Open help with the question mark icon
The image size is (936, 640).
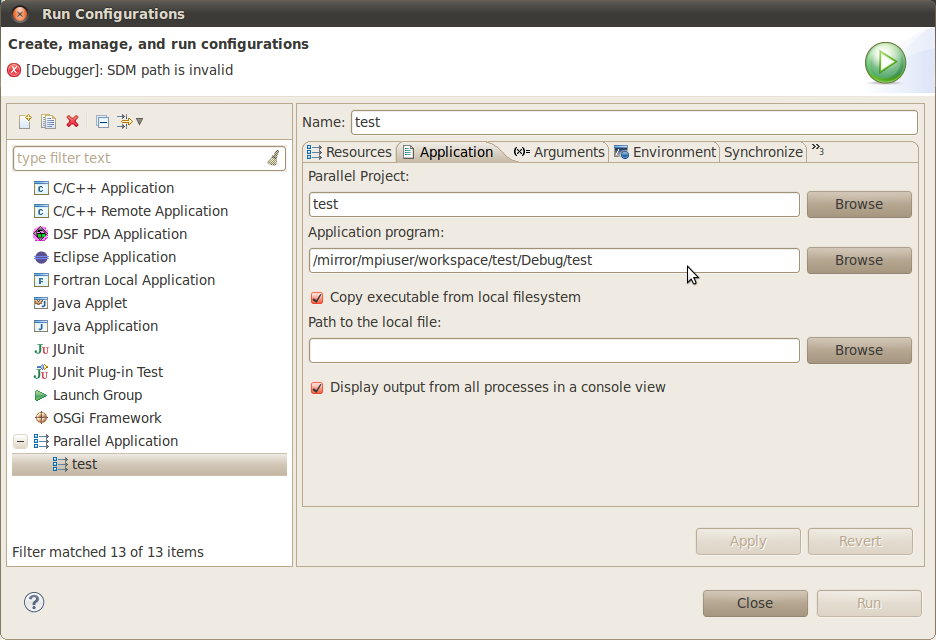(34, 602)
